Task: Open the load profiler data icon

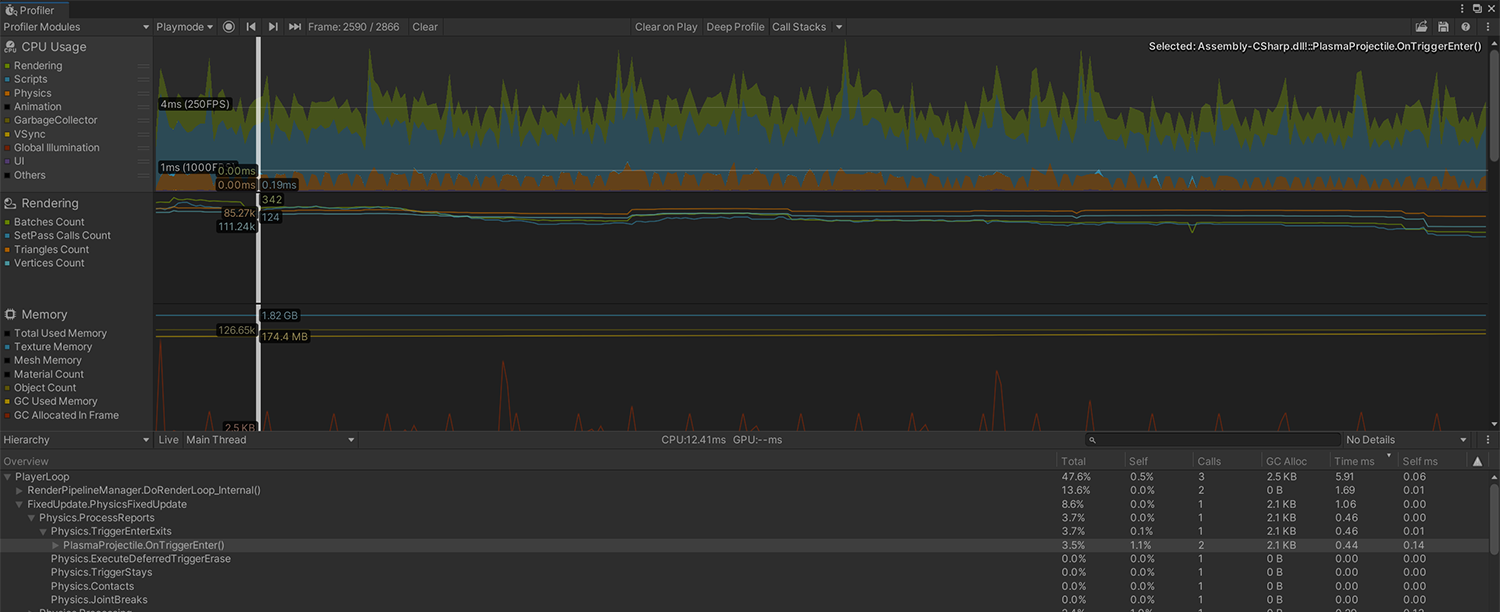Action: pos(1421,27)
